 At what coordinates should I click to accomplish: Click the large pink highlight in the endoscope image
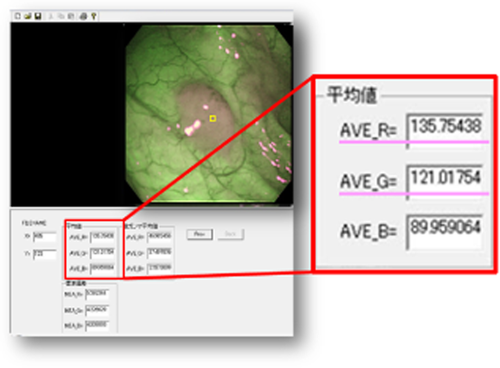[x=193, y=129]
